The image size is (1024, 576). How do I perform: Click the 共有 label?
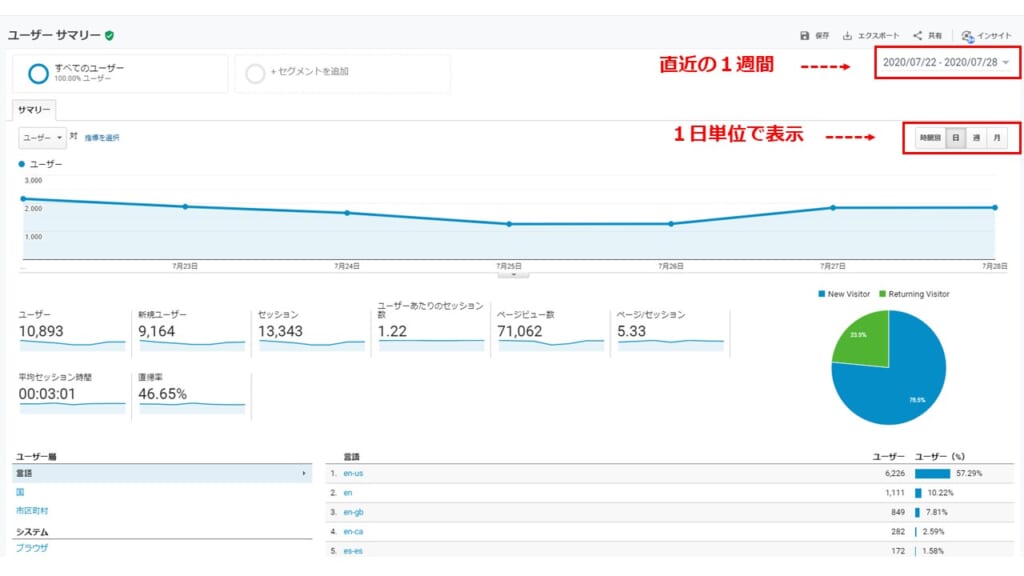(x=935, y=35)
